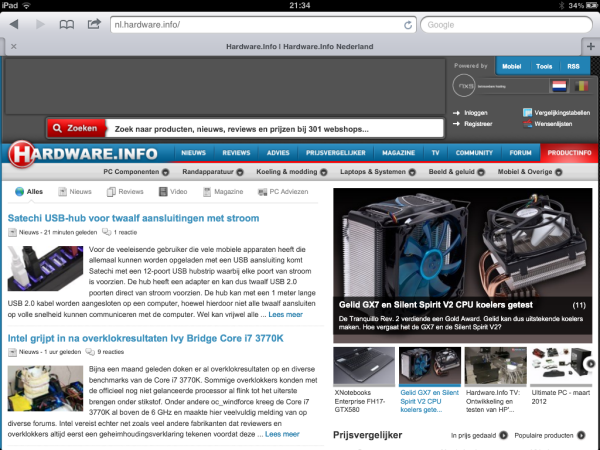Close the Hardware.Info tab with the x
Viewport: 600px width, 450px height.
pyautogui.click(x=14, y=46)
